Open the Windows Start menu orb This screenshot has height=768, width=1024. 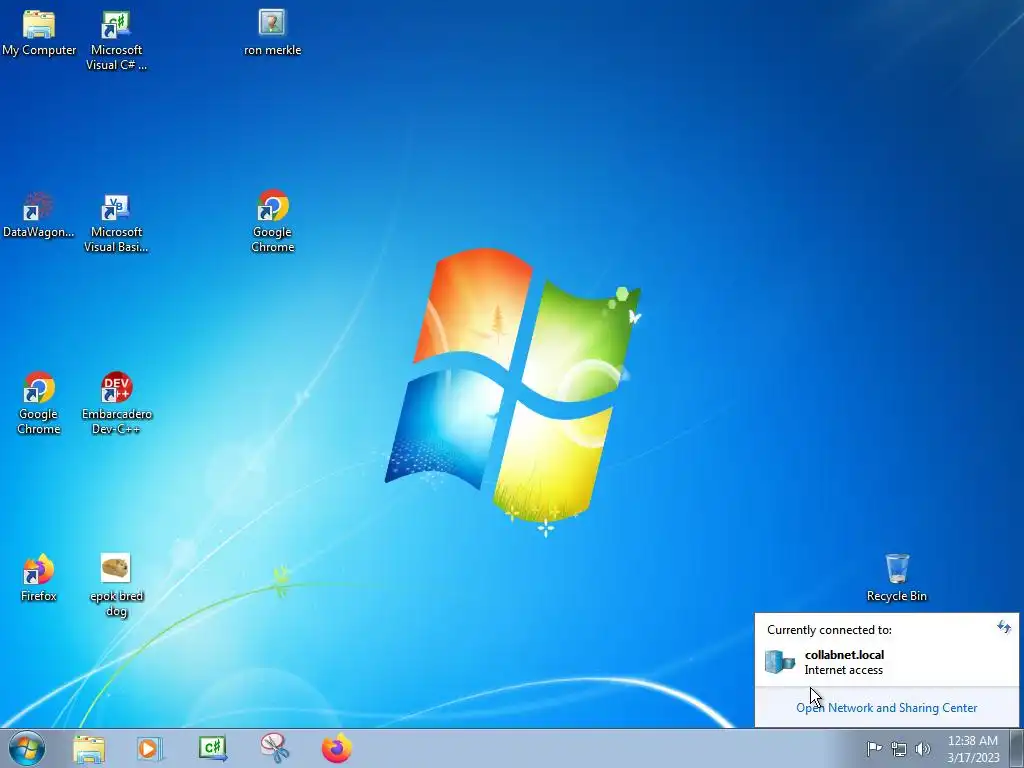tap(27, 748)
